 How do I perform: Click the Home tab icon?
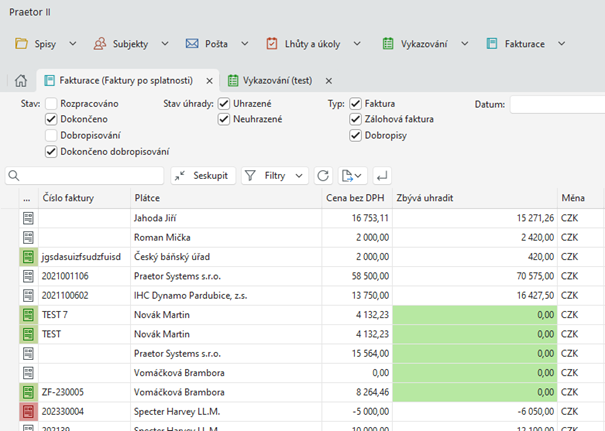[20, 80]
